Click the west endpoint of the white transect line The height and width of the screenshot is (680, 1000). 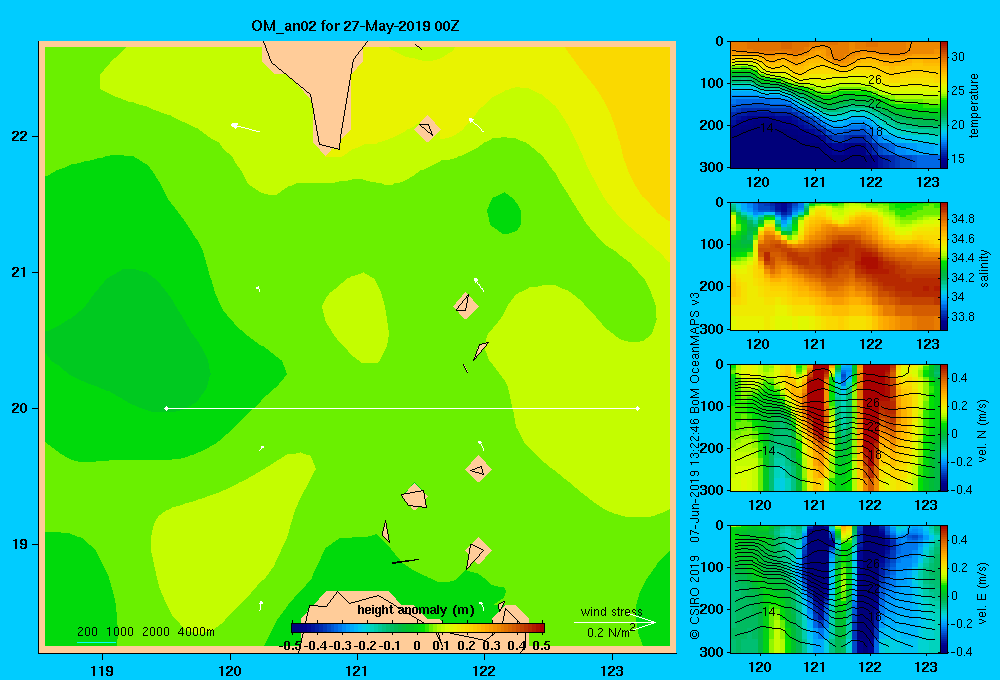166,408
